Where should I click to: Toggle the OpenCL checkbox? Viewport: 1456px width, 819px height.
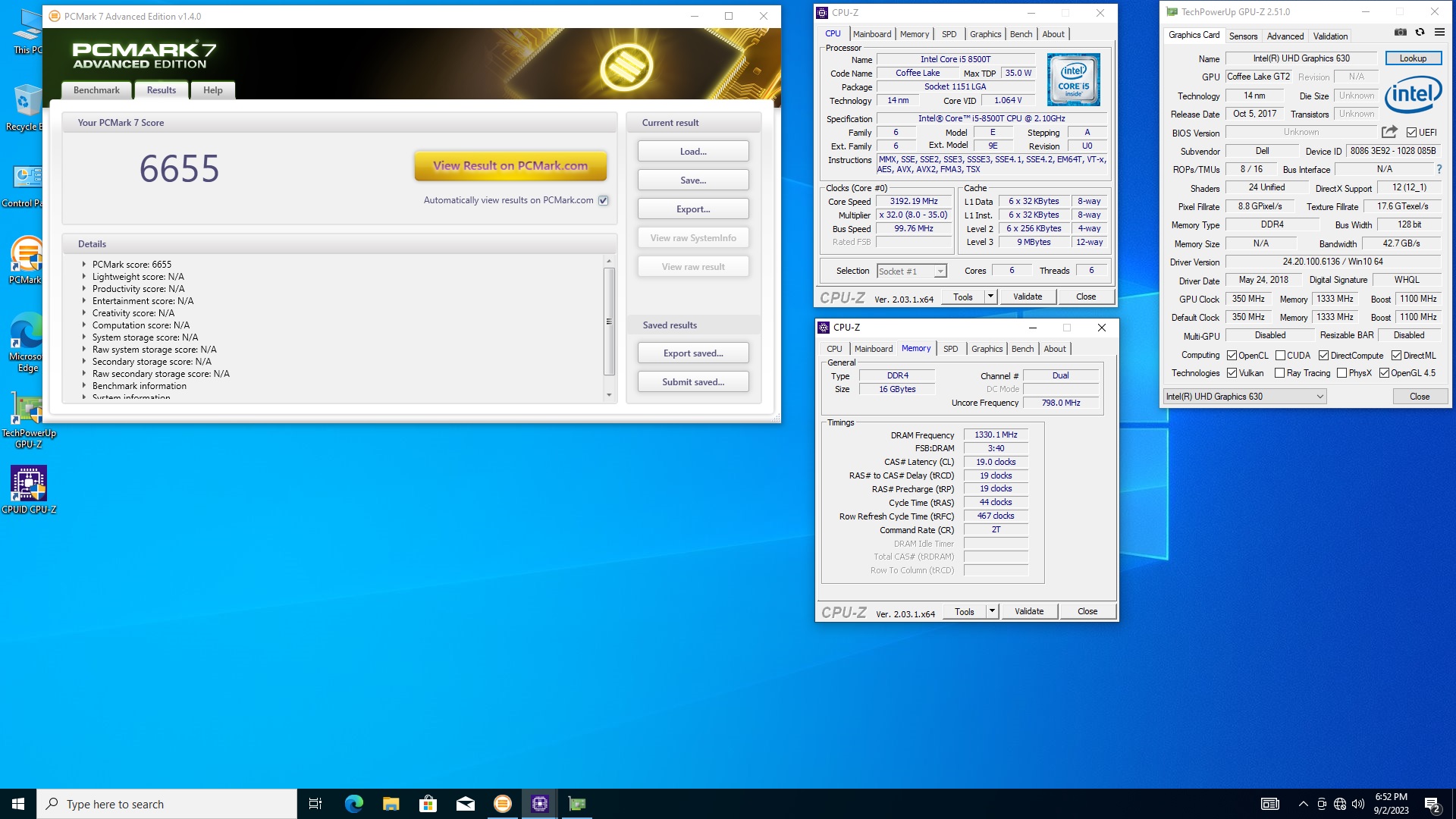[1232, 356]
